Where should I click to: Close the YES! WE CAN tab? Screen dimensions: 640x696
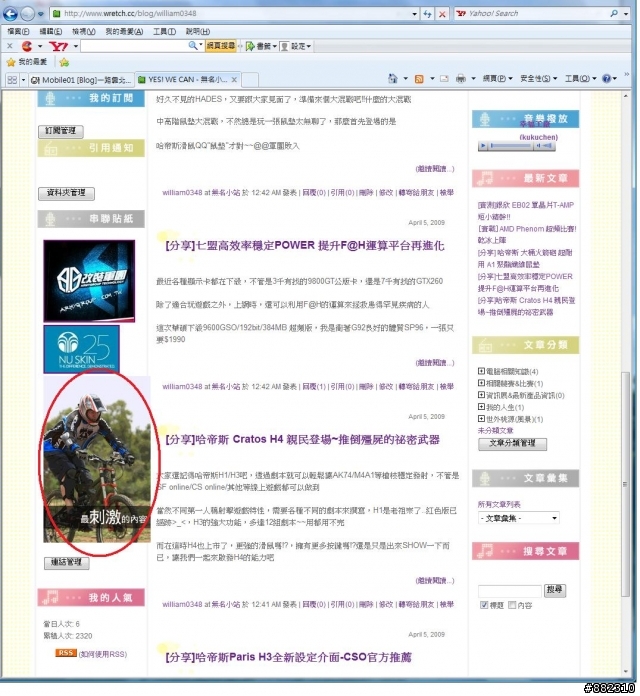(234, 80)
